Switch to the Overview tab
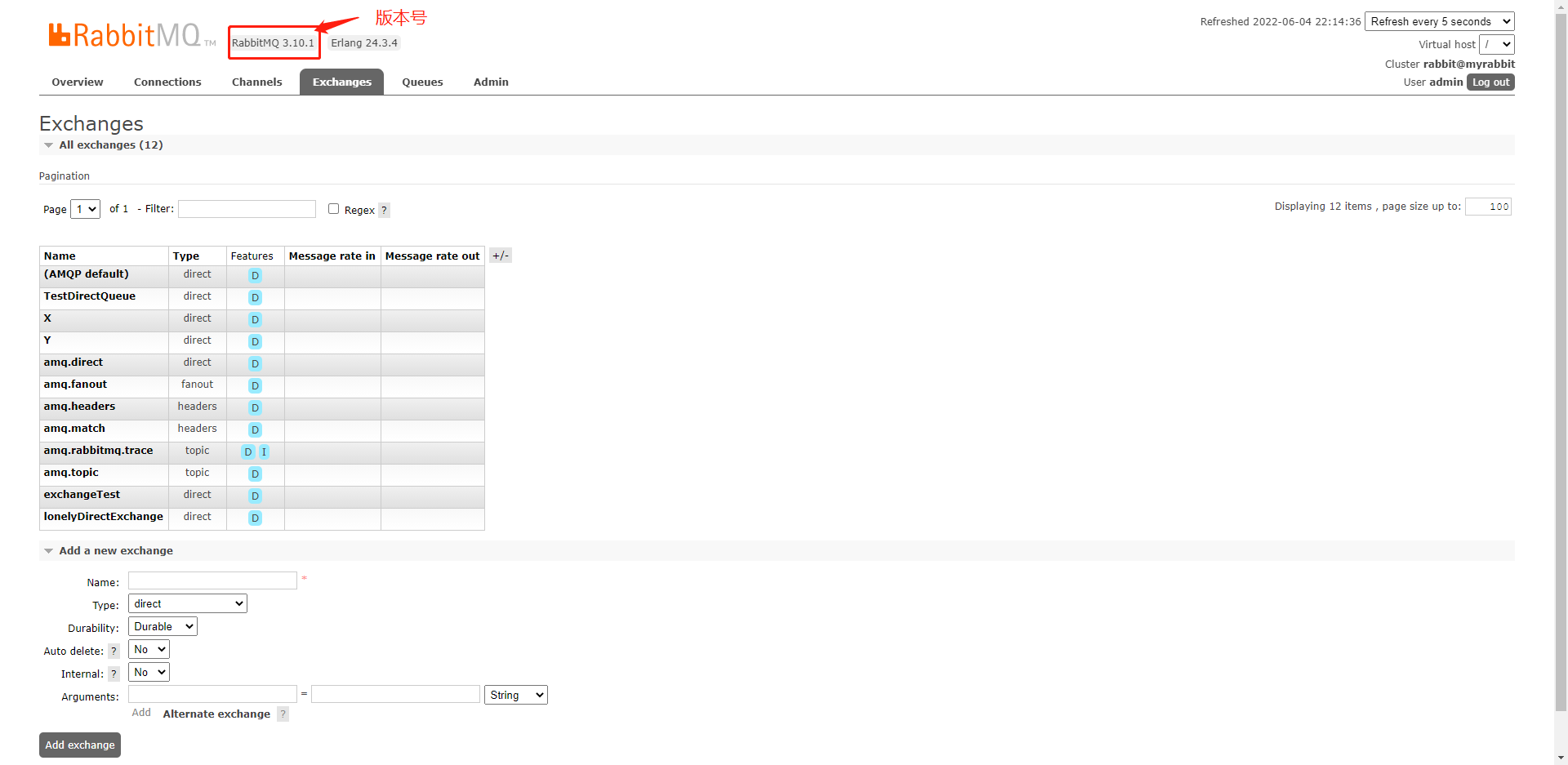This screenshot has height=765, width=1568. (x=78, y=82)
